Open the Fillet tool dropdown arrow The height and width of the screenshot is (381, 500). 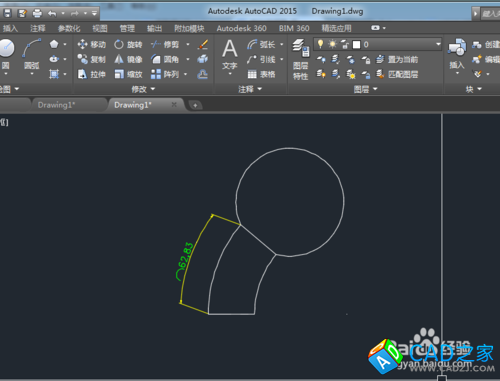point(188,59)
